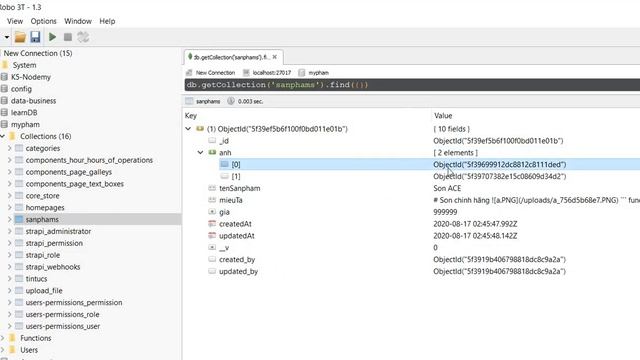
Task: Collapse the Collections (16) folder
Action: tap(3, 136)
